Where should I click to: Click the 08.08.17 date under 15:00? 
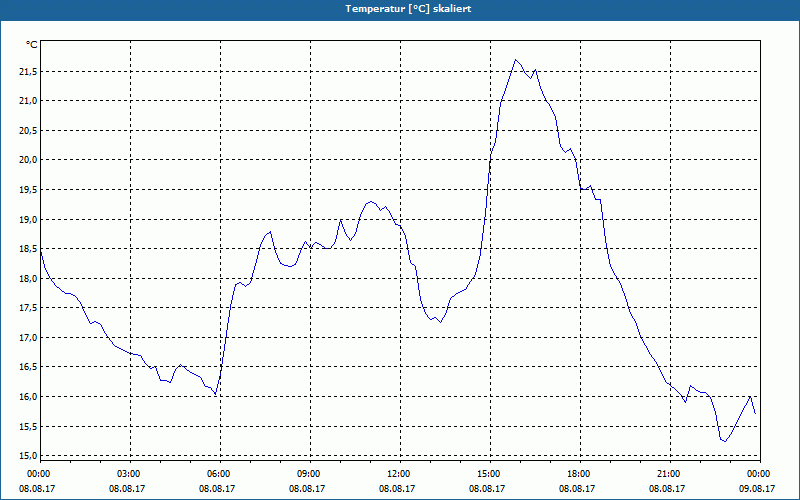click(487, 488)
